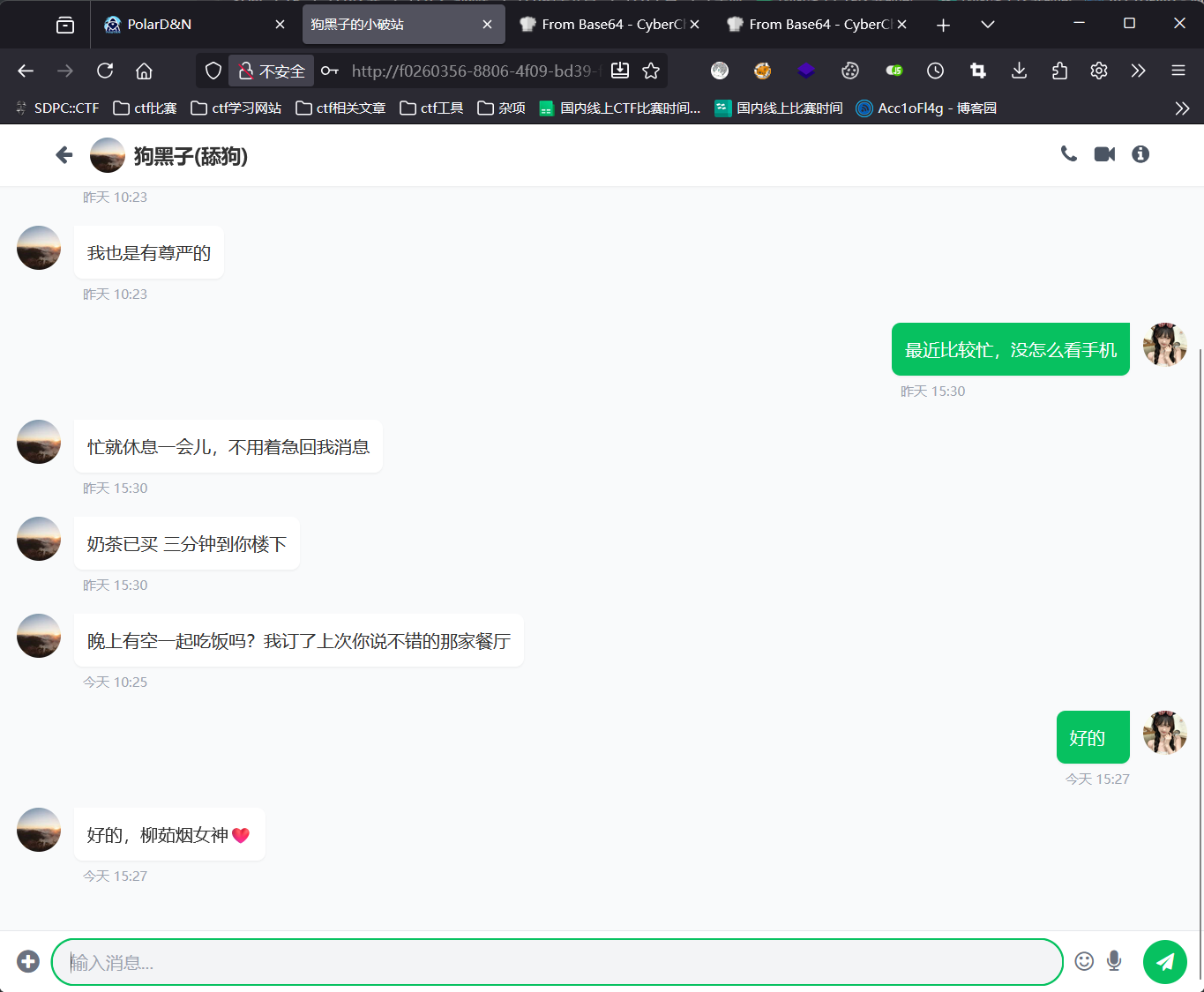Open the tab list dropdown
The image size is (1204, 992).
coord(987,25)
